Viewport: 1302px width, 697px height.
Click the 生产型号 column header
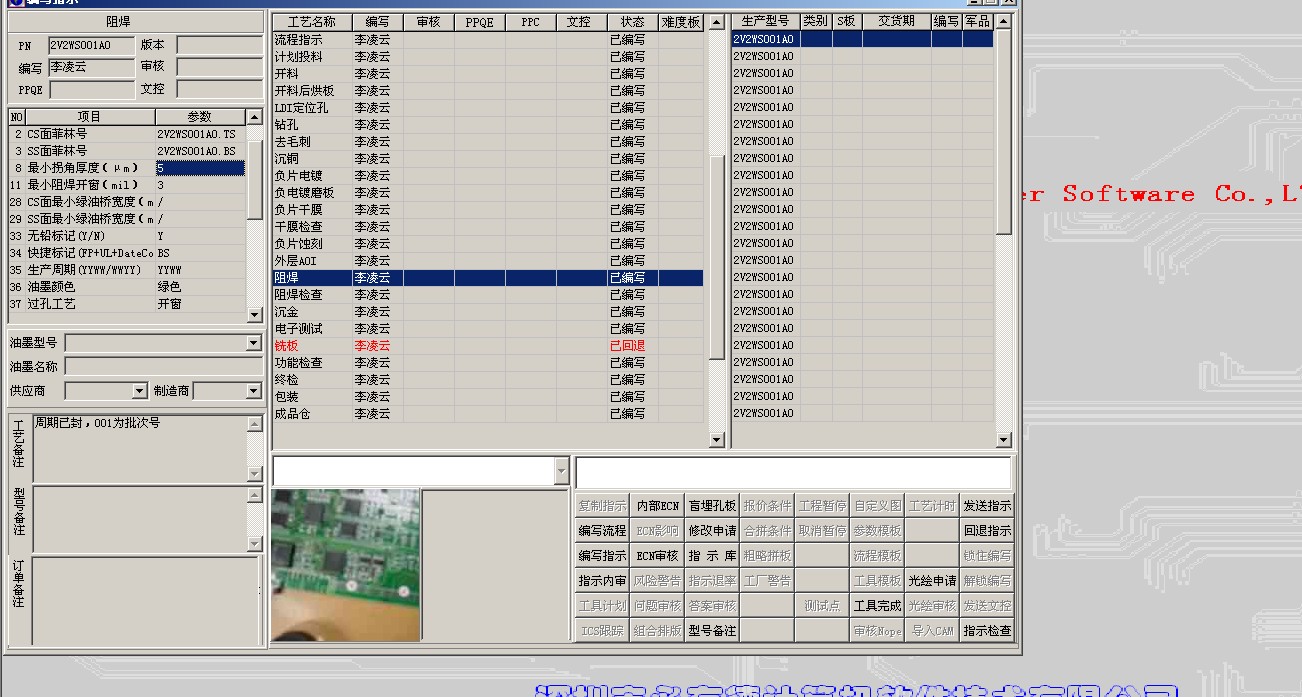[766, 21]
